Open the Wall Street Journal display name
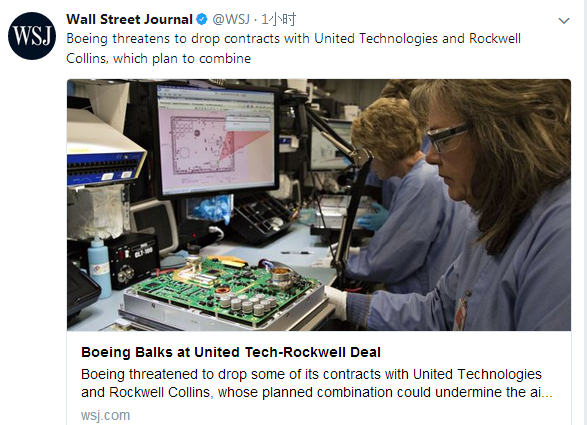587x425 pixels. pyautogui.click(x=129, y=19)
